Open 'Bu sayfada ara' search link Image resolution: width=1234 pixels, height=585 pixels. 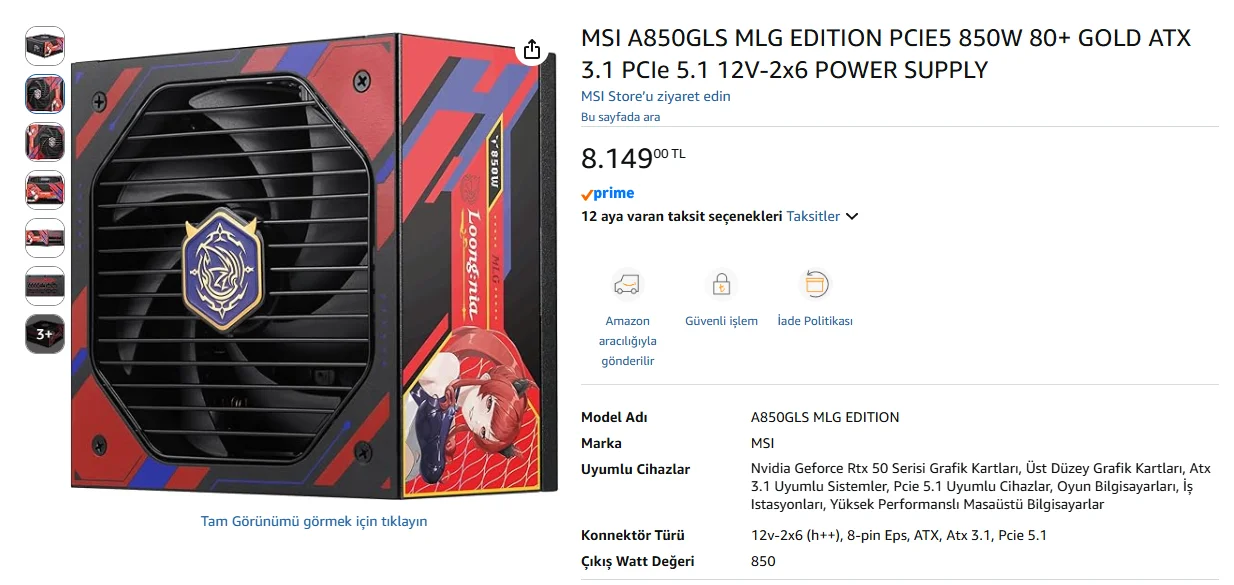click(620, 117)
